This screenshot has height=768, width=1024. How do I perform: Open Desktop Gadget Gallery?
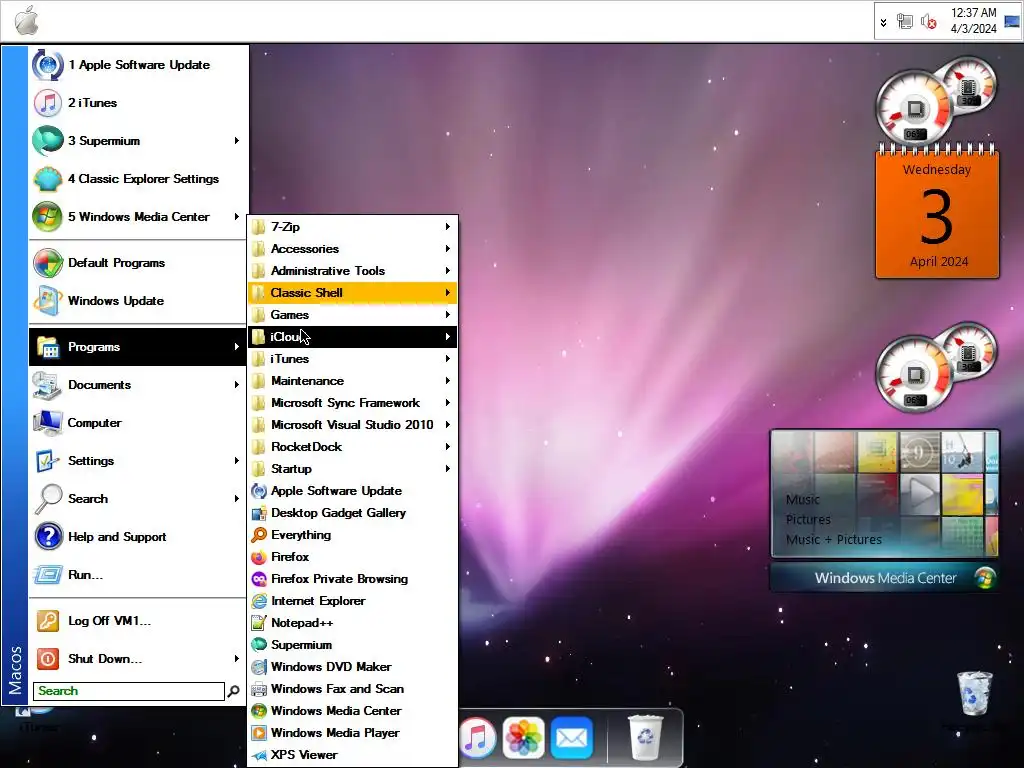click(353, 513)
